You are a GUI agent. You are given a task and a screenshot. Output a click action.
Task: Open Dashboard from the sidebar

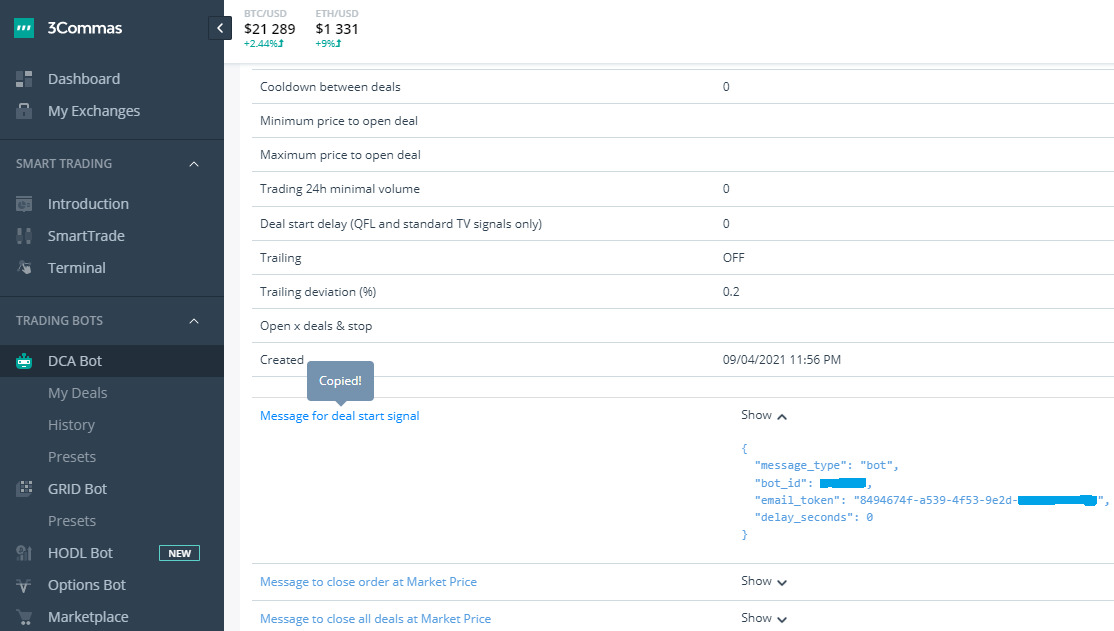click(84, 79)
